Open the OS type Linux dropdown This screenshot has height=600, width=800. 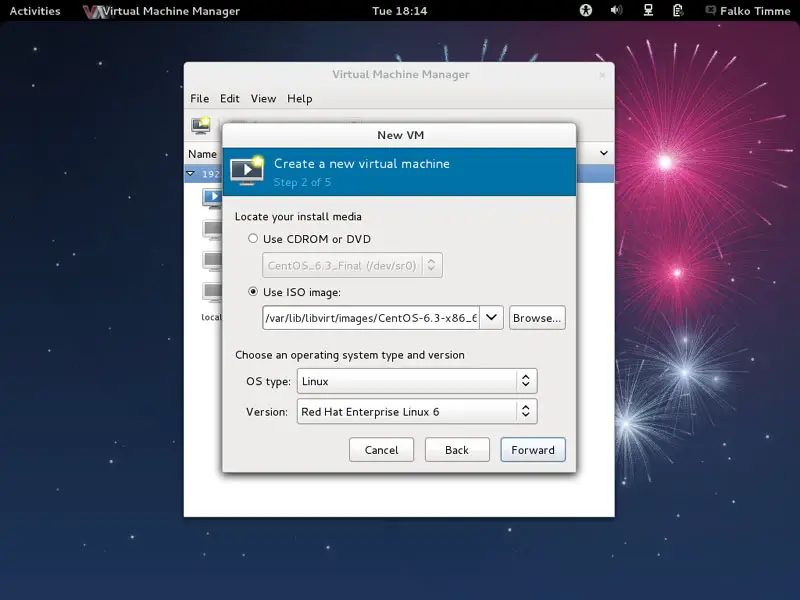[x=417, y=381]
